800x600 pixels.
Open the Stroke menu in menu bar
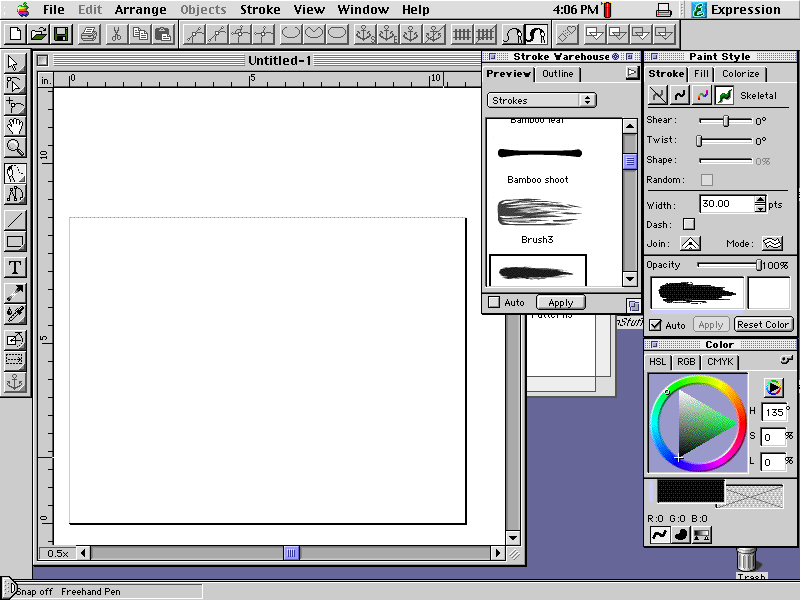coord(259,9)
